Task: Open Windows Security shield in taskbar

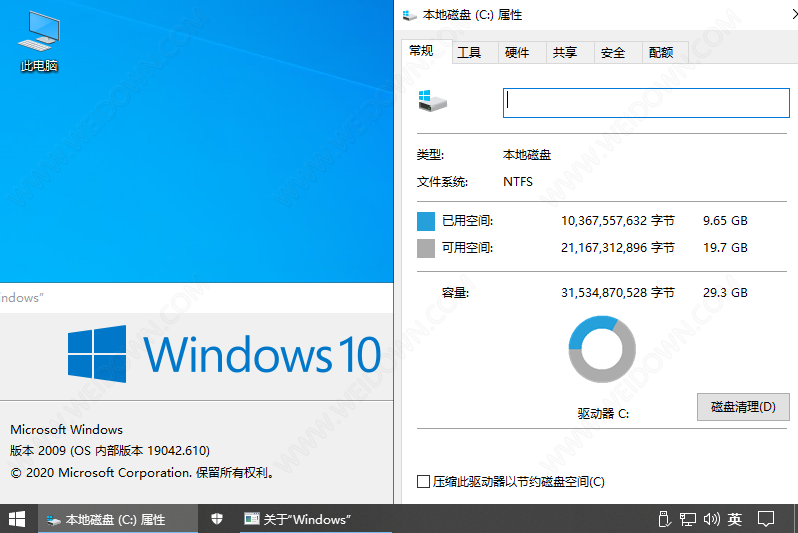Action: pos(216,519)
